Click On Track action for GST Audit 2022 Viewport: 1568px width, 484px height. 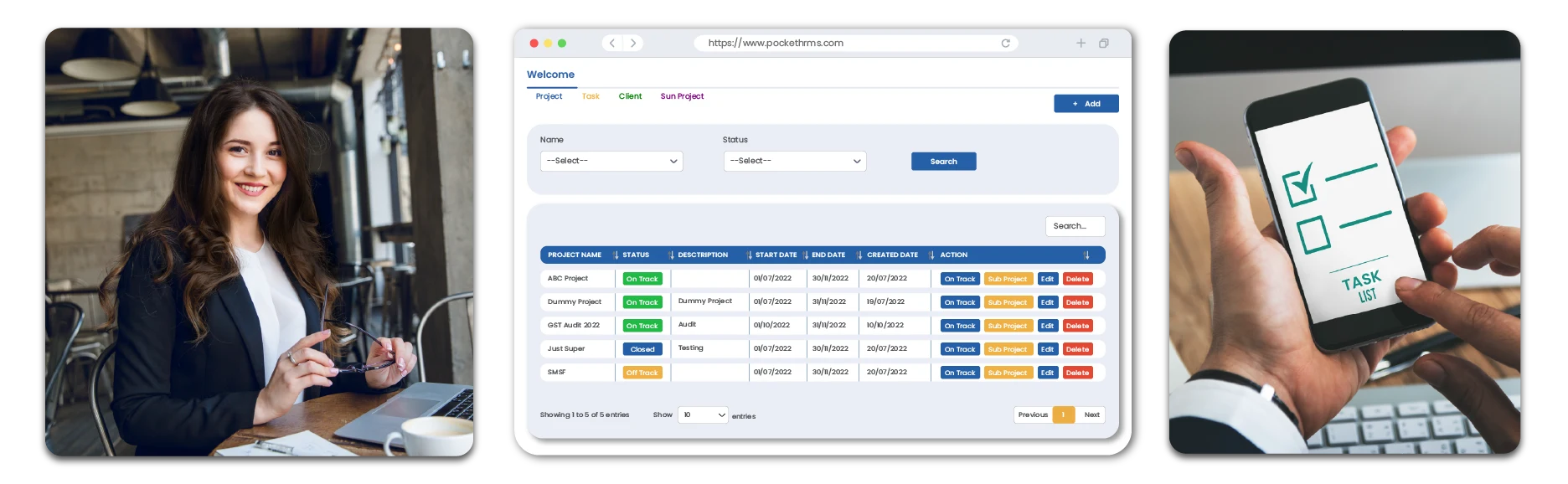pyautogui.click(x=960, y=326)
